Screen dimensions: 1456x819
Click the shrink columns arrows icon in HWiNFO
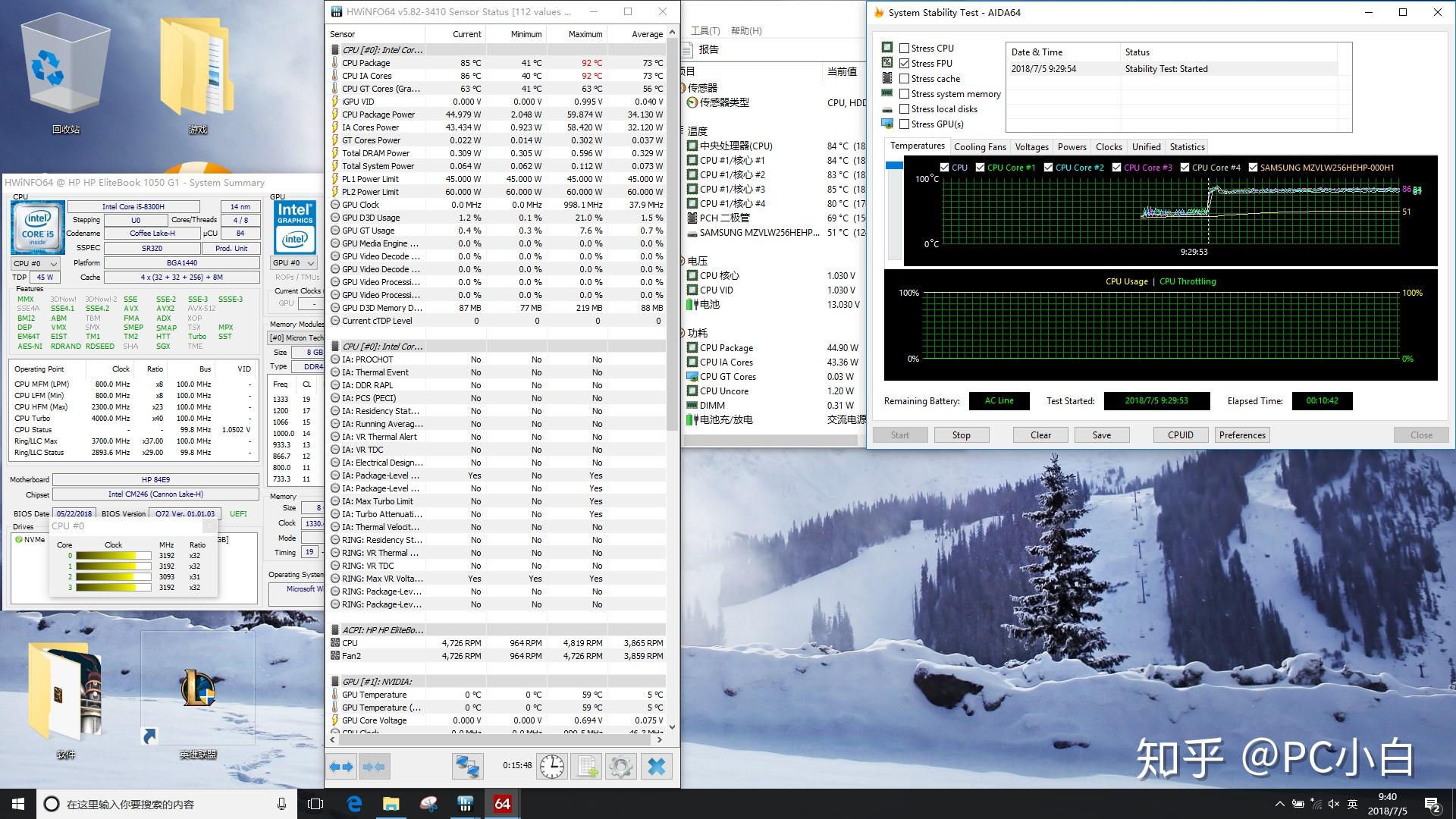374,767
